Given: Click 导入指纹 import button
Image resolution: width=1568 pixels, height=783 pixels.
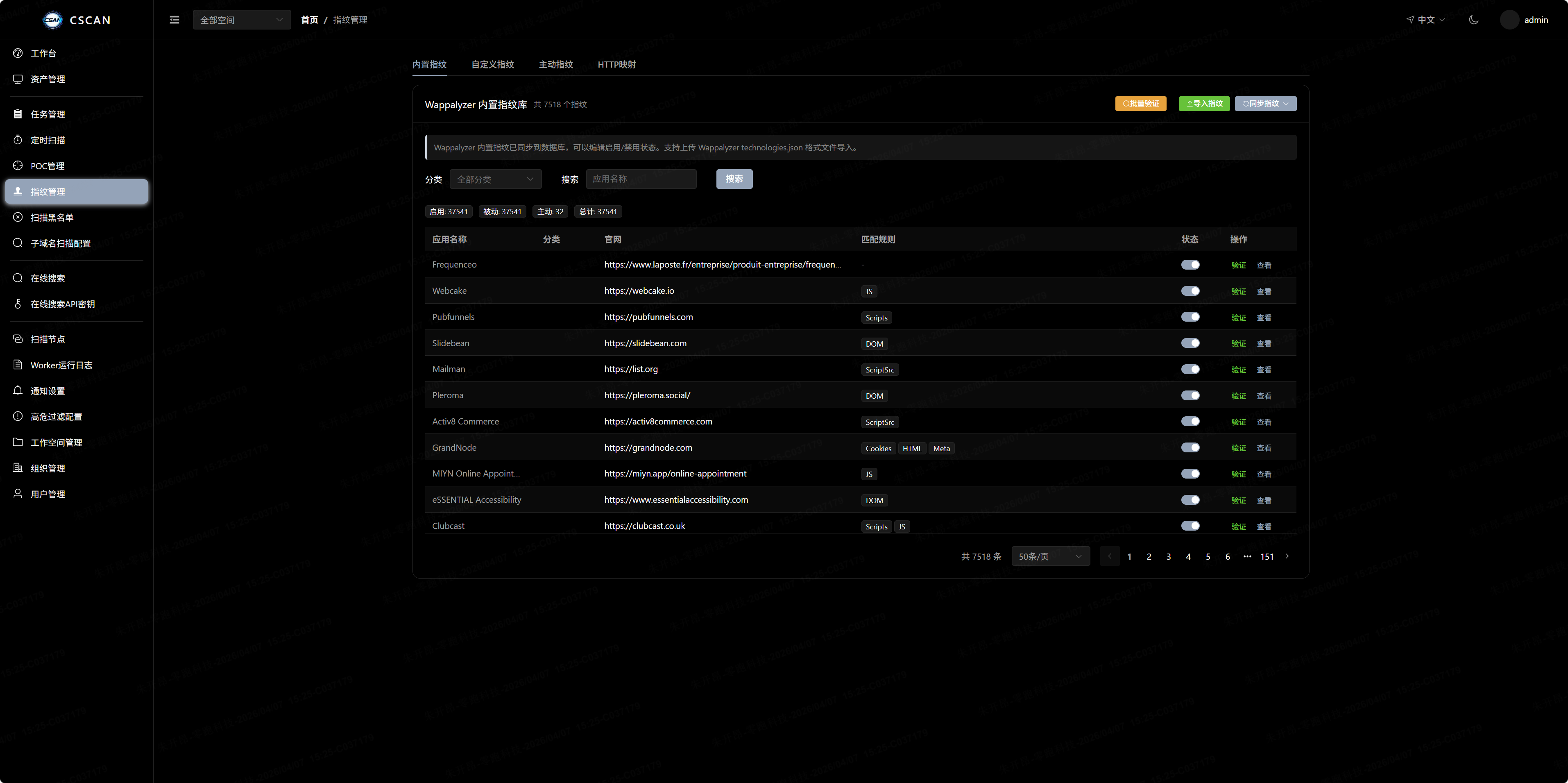Looking at the screenshot, I should pyautogui.click(x=1204, y=104).
